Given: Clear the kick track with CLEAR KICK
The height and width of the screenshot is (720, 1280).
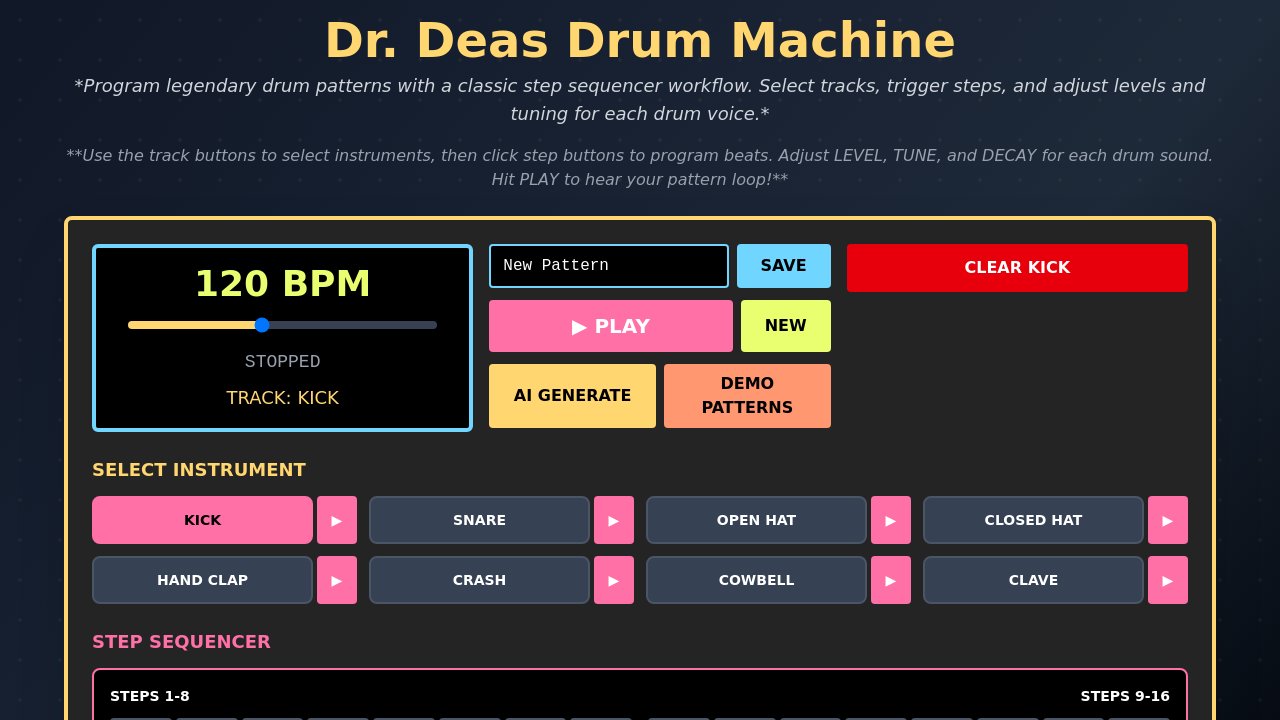Looking at the screenshot, I should [1017, 268].
